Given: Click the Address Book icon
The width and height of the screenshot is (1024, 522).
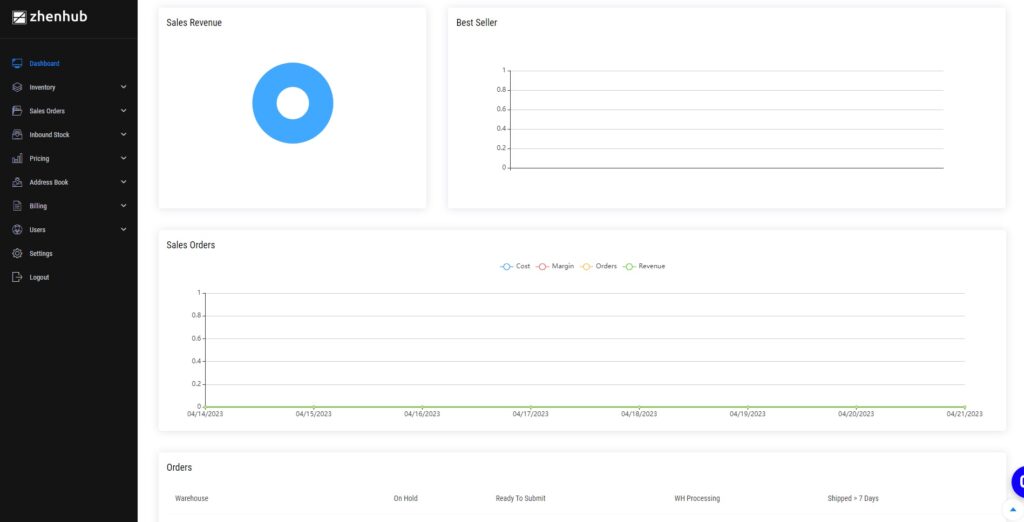Looking at the screenshot, I should coord(17,182).
